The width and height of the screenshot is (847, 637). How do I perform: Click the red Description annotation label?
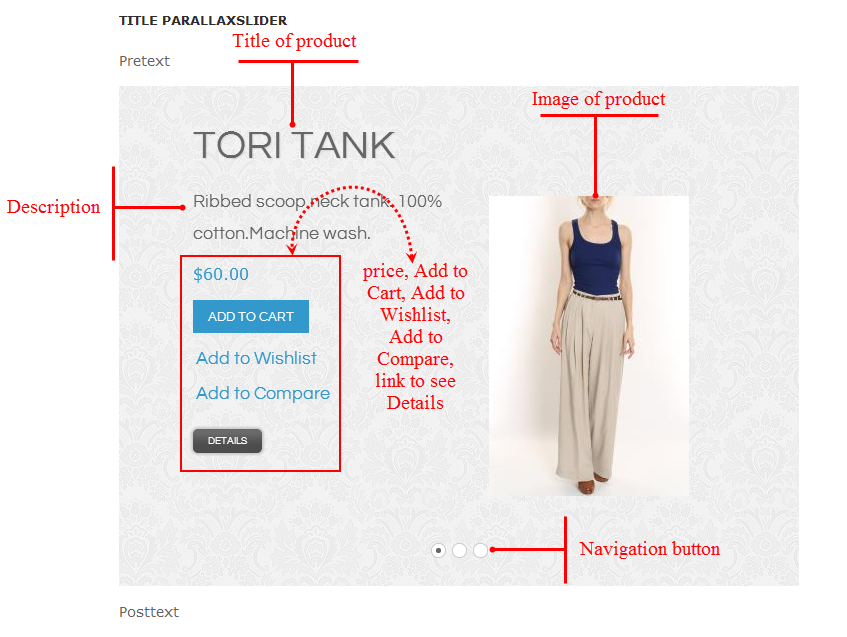click(53, 207)
